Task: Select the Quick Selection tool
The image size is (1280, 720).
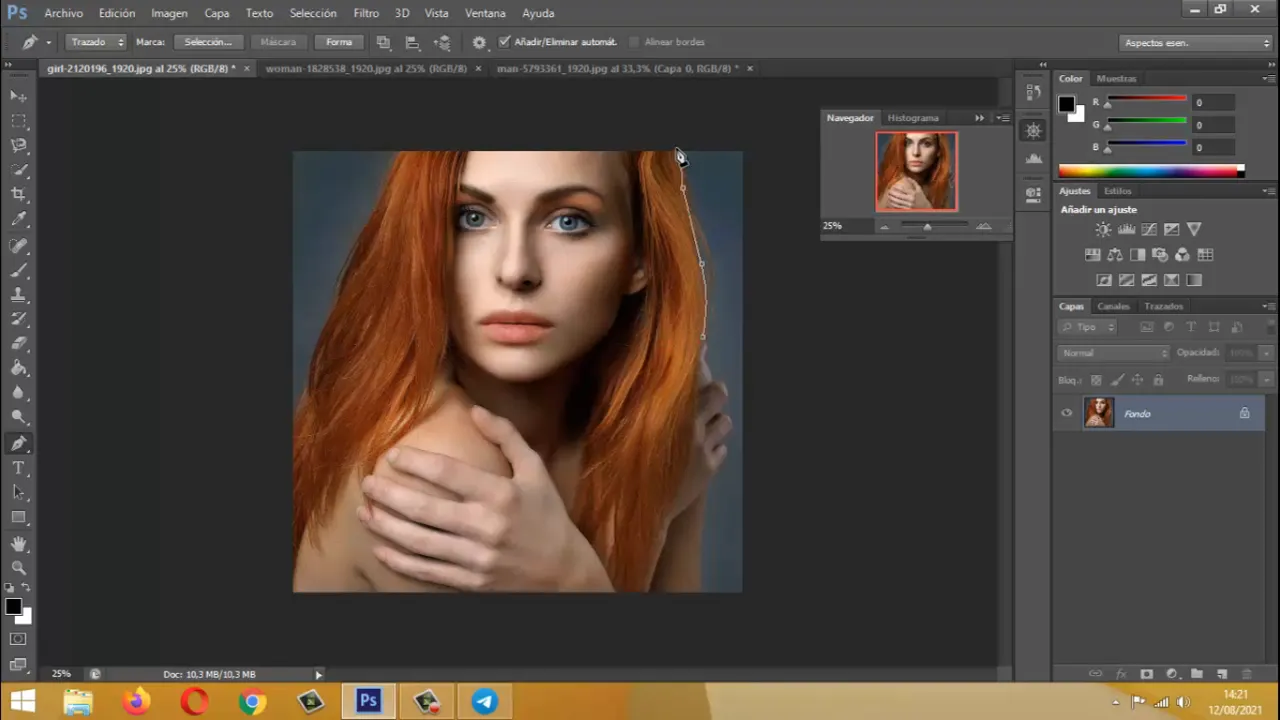Action: tap(18, 170)
